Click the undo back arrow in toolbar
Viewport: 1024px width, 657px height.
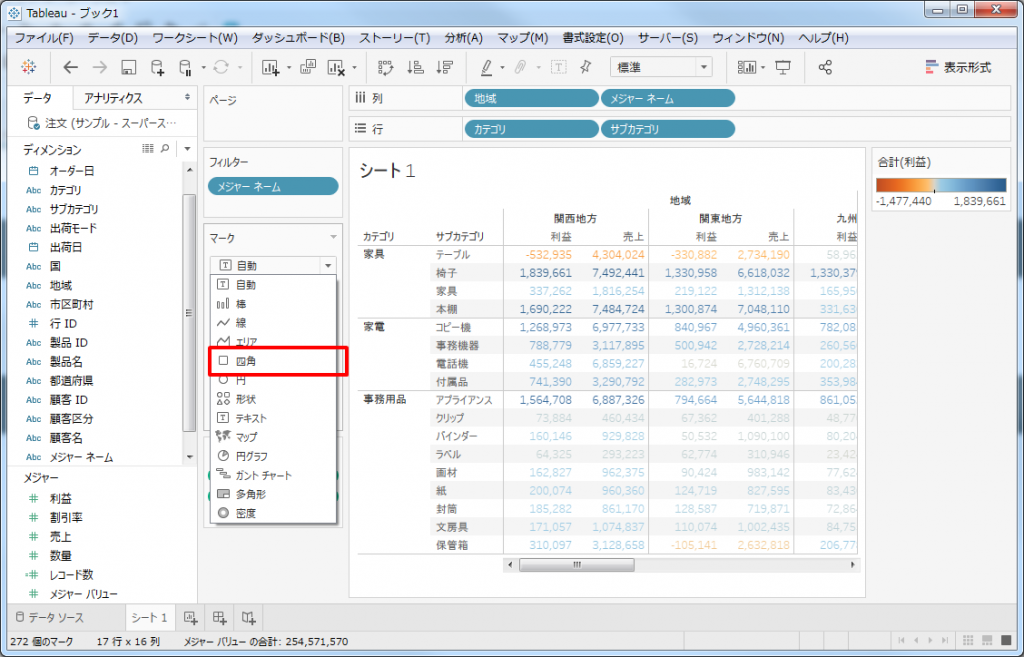pos(70,67)
